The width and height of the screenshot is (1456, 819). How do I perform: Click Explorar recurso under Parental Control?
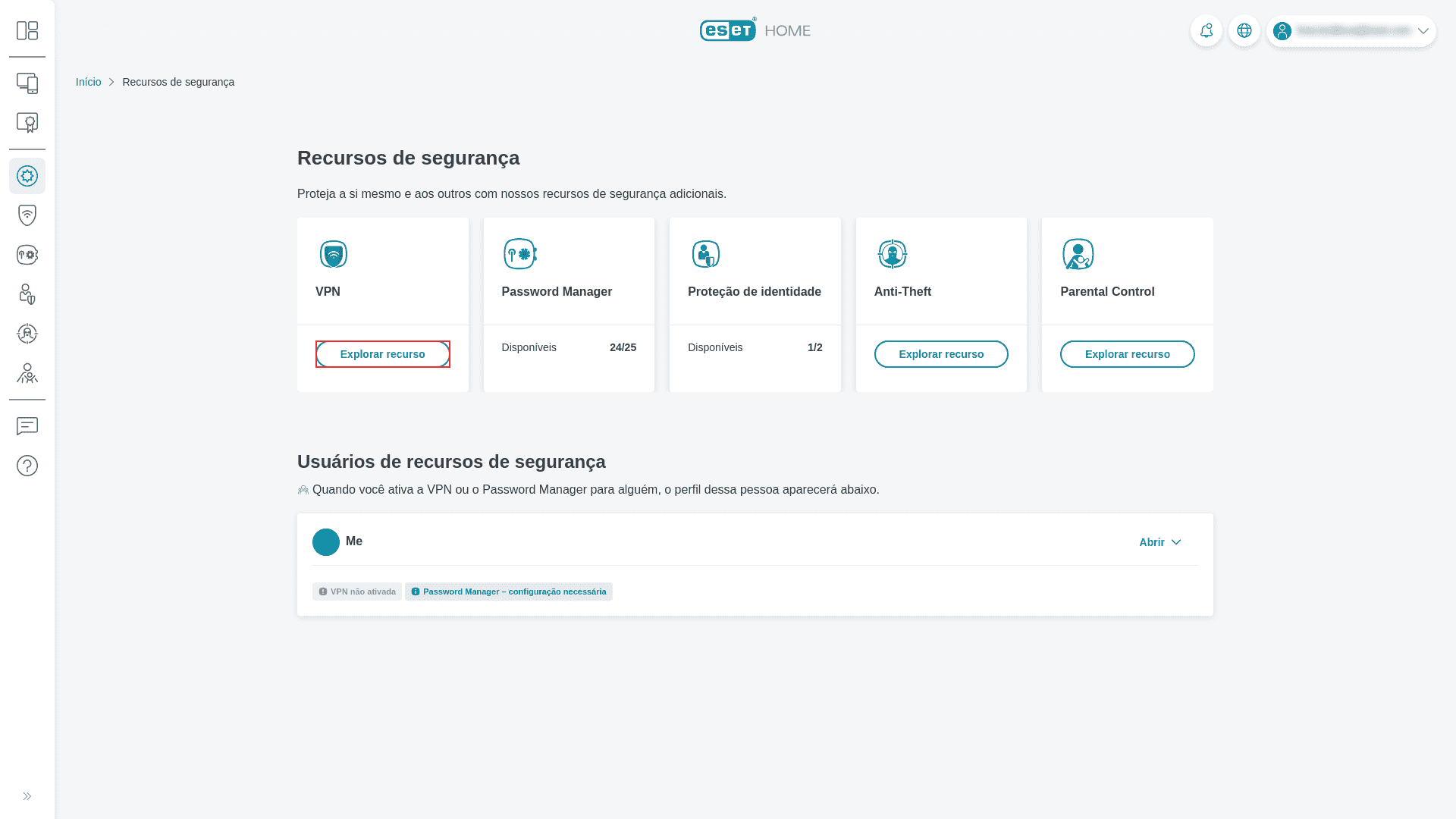point(1127,354)
